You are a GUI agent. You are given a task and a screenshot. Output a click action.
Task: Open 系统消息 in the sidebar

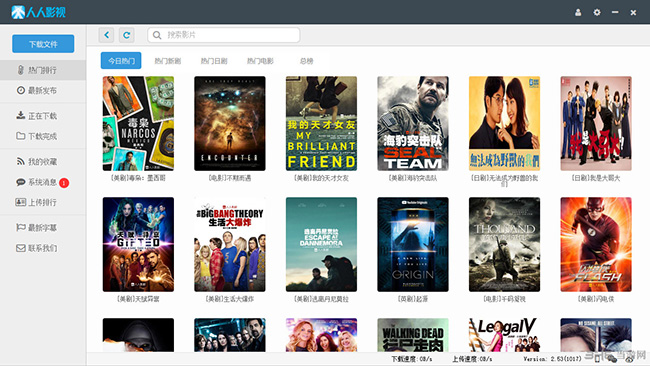click(x=43, y=182)
